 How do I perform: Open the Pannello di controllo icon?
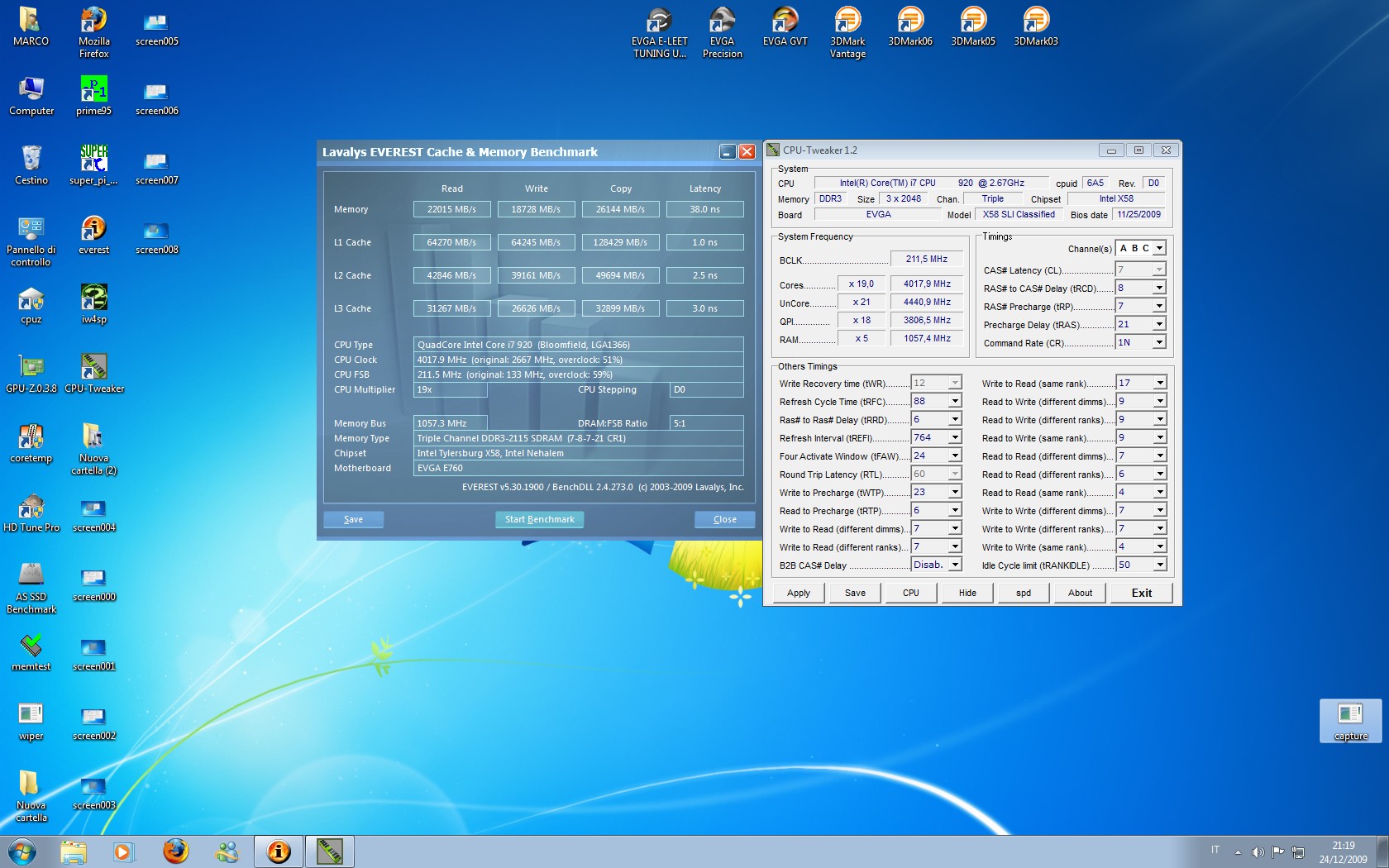point(31,240)
